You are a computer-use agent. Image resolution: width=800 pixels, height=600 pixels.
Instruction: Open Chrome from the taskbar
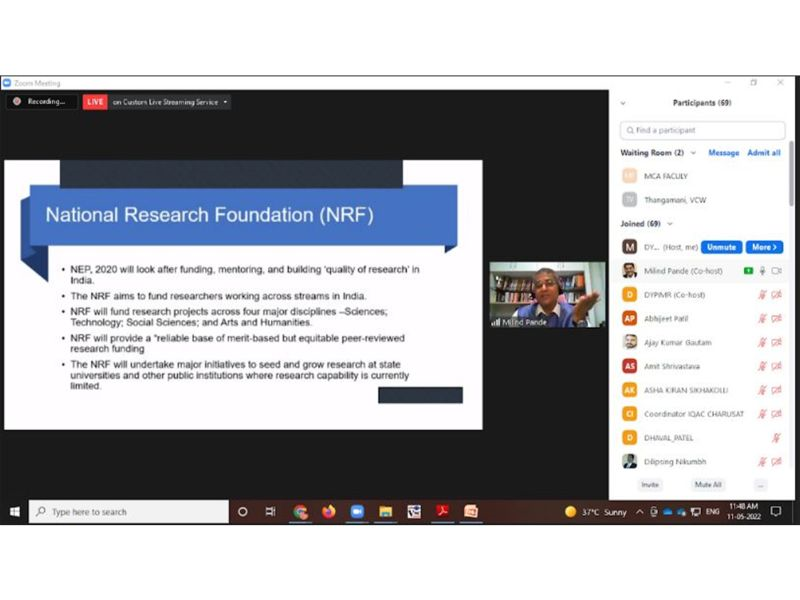(x=300, y=511)
